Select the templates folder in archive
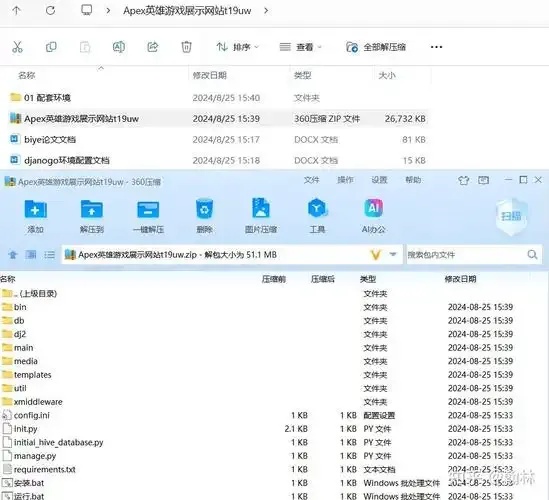This screenshot has width=549, height=500. (x=26, y=375)
